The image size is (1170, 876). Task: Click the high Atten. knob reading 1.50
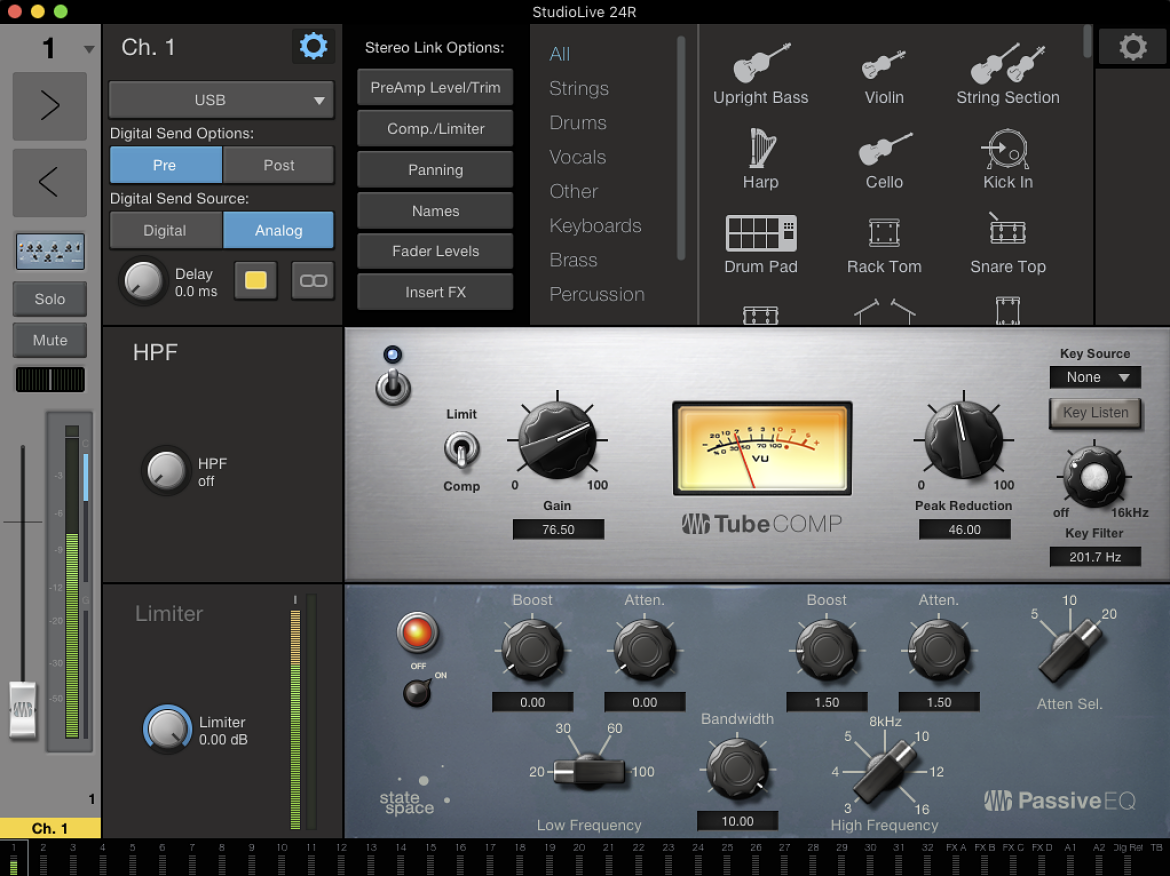939,649
